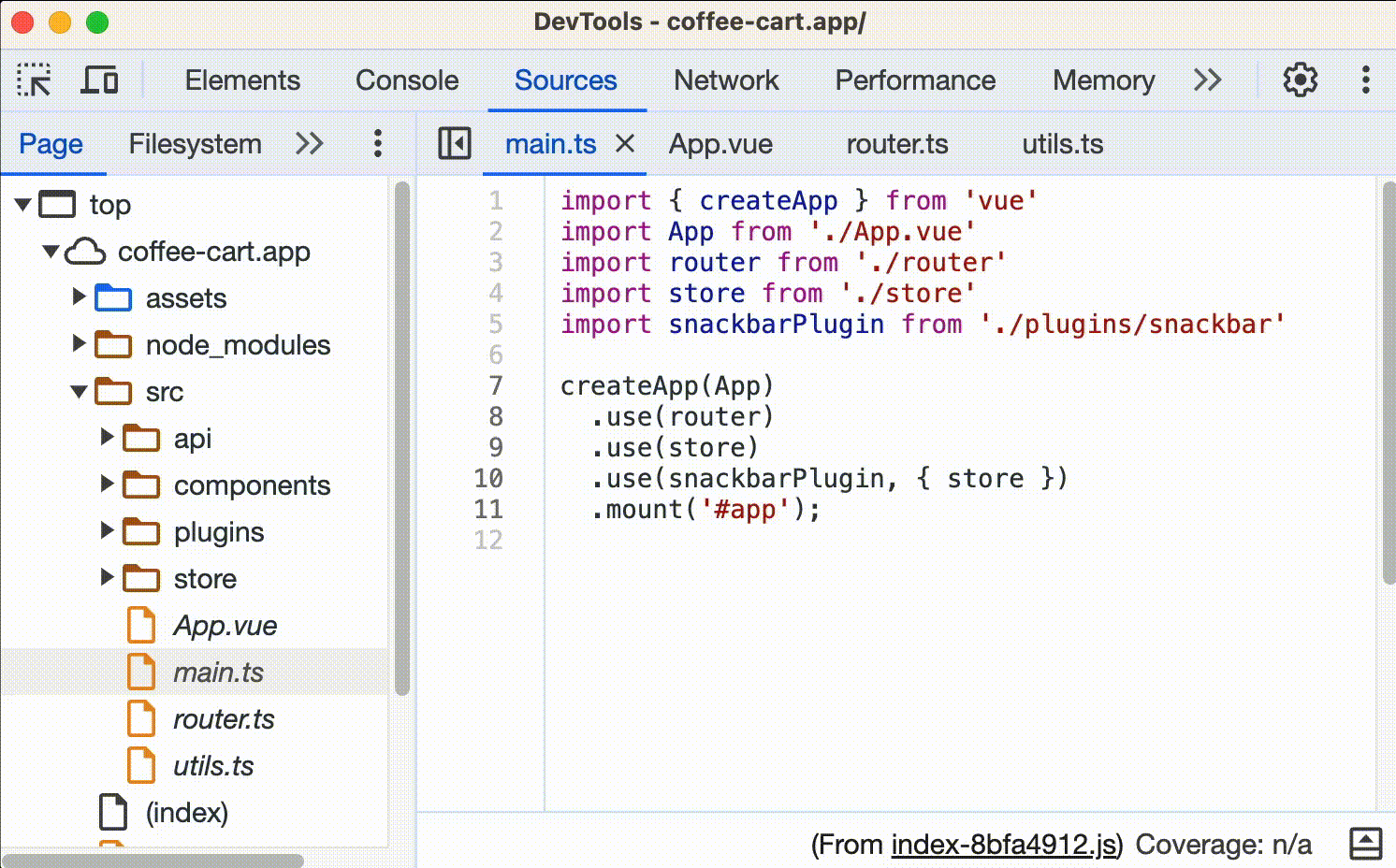This screenshot has height=868, width=1396.
Task: Open the Network panel
Action: tap(726, 80)
